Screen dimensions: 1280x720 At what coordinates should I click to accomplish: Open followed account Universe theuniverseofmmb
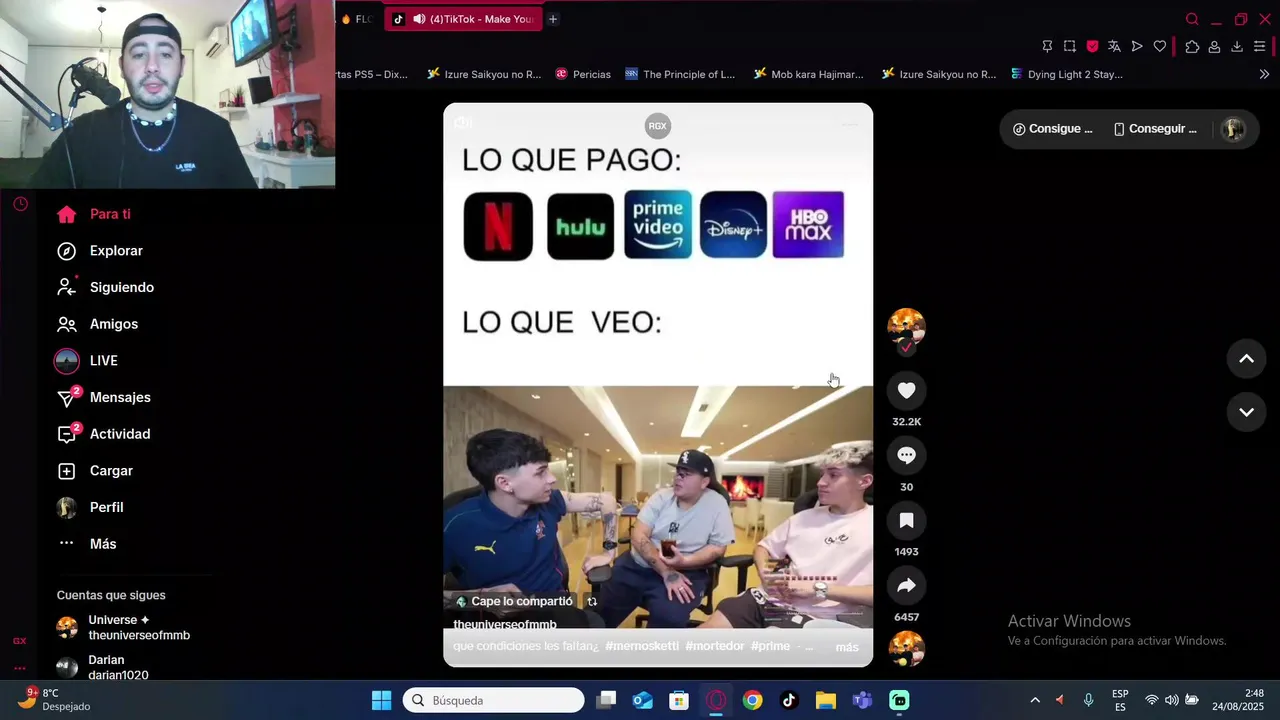click(123, 628)
